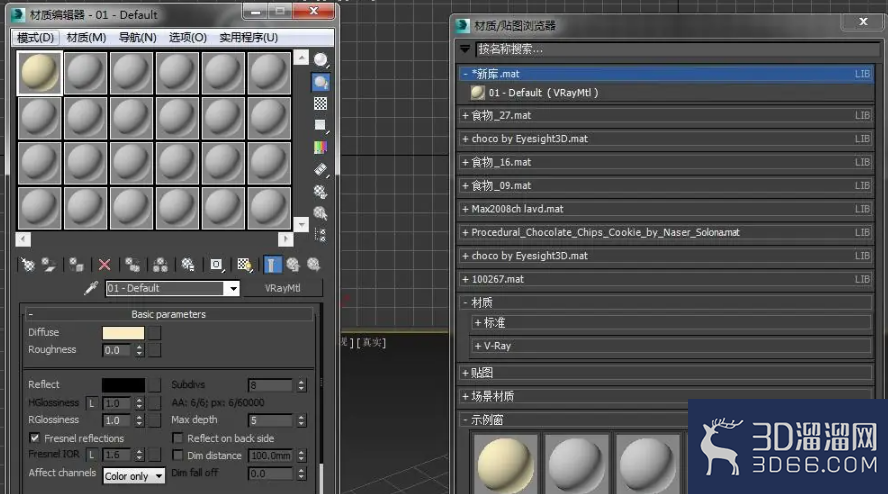The width and height of the screenshot is (888, 494).
Task: Open the 01 - Default material name dropdown
Action: 233,288
